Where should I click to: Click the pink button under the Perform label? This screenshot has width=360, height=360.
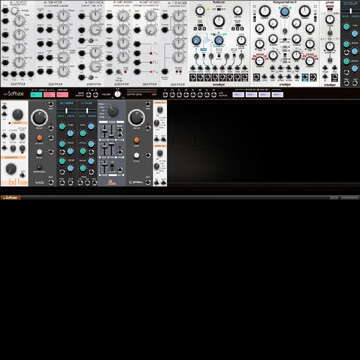click(x=62, y=95)
